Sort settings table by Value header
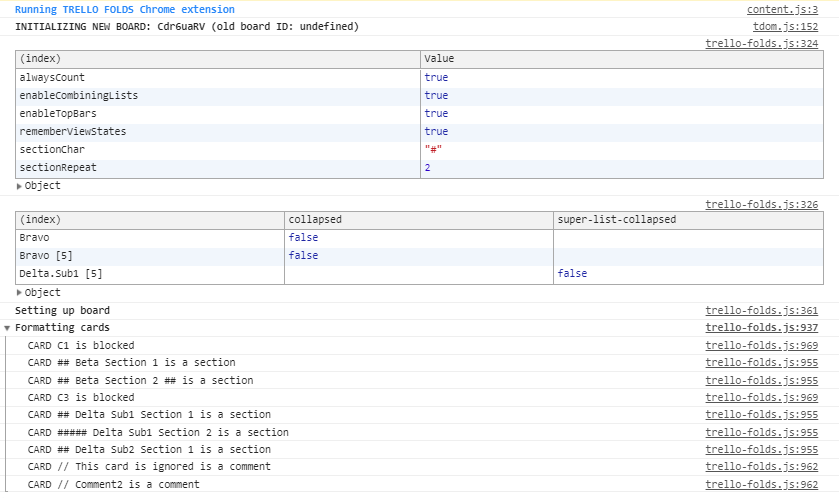The height and width of the screenshot is (498, 839). pyautogui.click(x=622, y=59)
